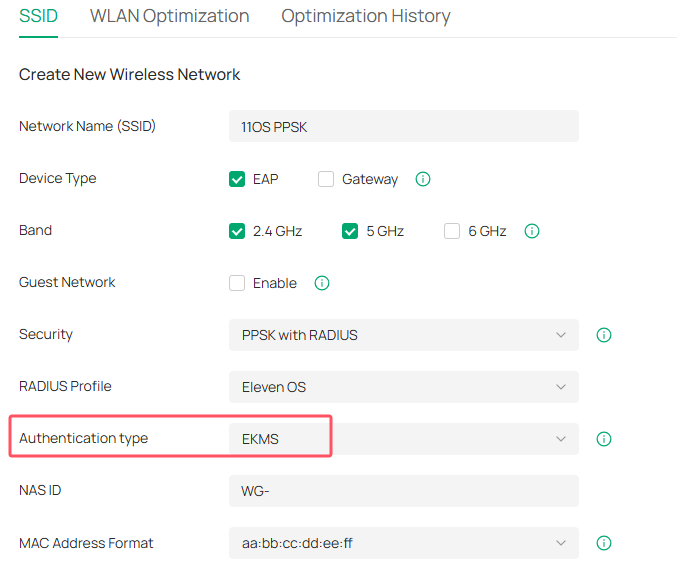Toggle the 5 GHz band checkbox
Screen dimensions: 677x574
pyautogui.click(x=350, y=231)
